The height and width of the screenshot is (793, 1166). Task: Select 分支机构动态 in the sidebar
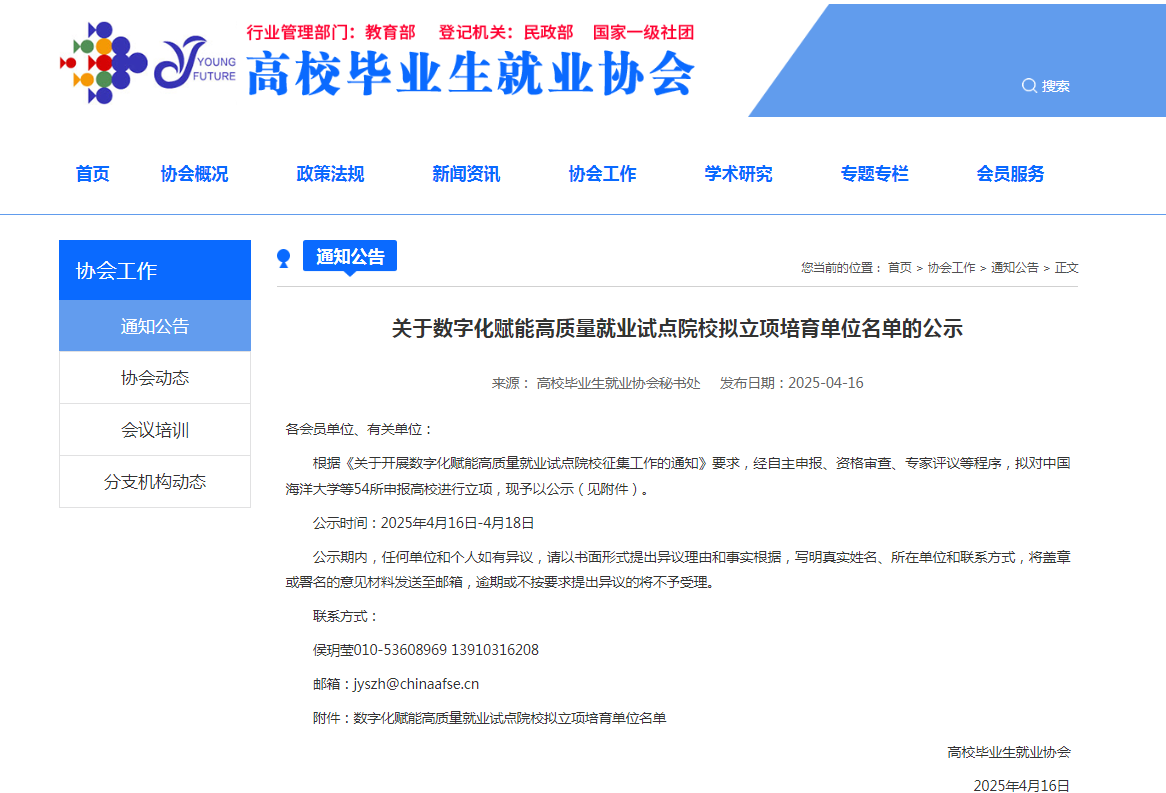155,482
